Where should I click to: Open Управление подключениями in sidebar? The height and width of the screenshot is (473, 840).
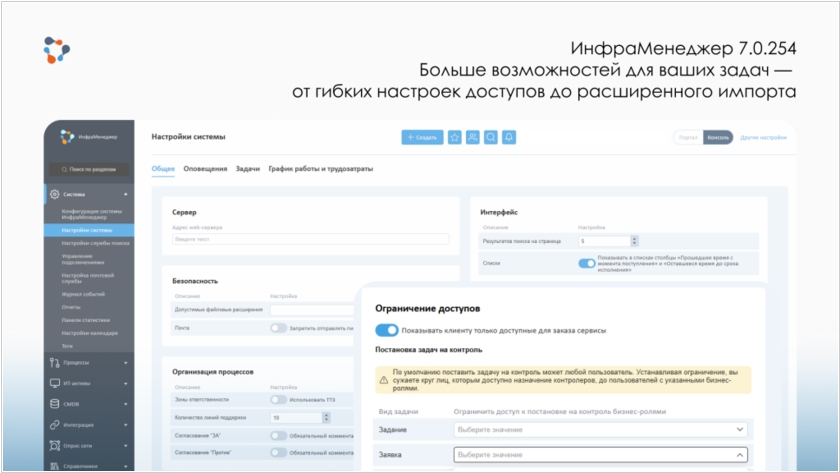[x=83, y=259]
